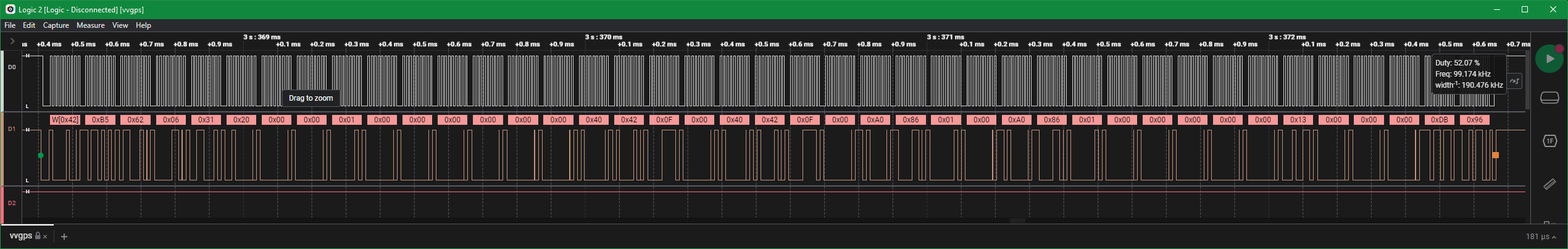1568x249 pixels.
Task: Click the lock icon on vvgps tab
Action: point(38,236)
